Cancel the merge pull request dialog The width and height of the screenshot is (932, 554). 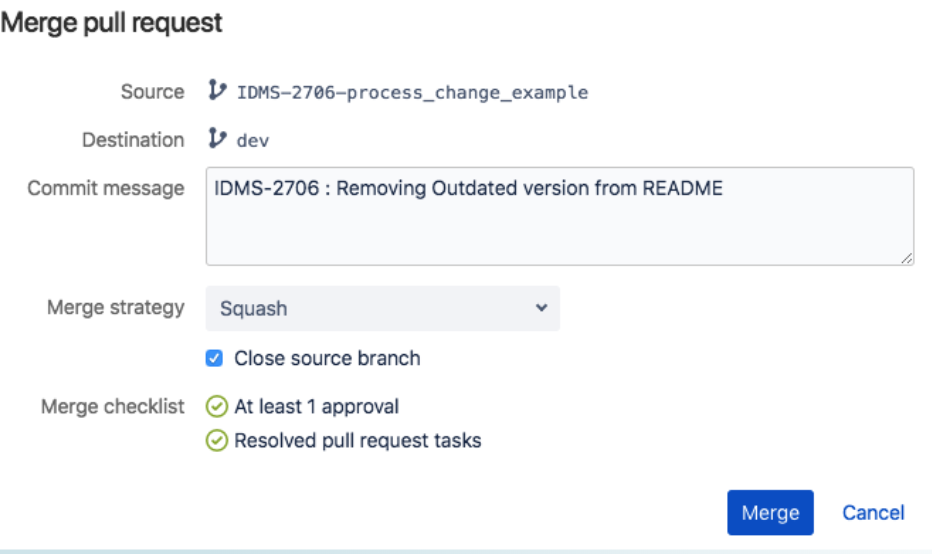click(872, 513)
